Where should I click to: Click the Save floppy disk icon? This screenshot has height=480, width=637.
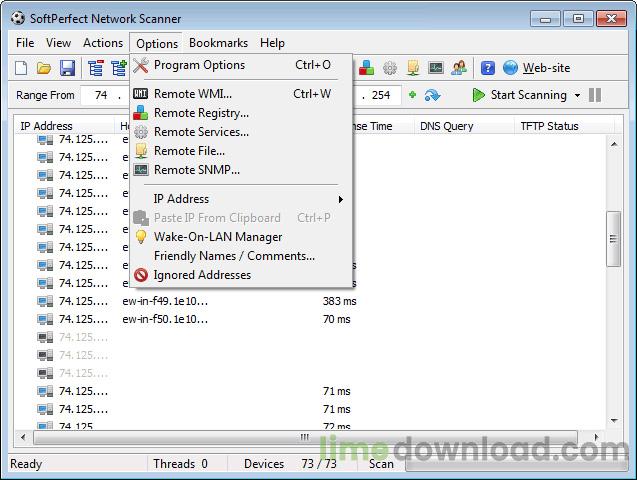click(x=67, y=68)
